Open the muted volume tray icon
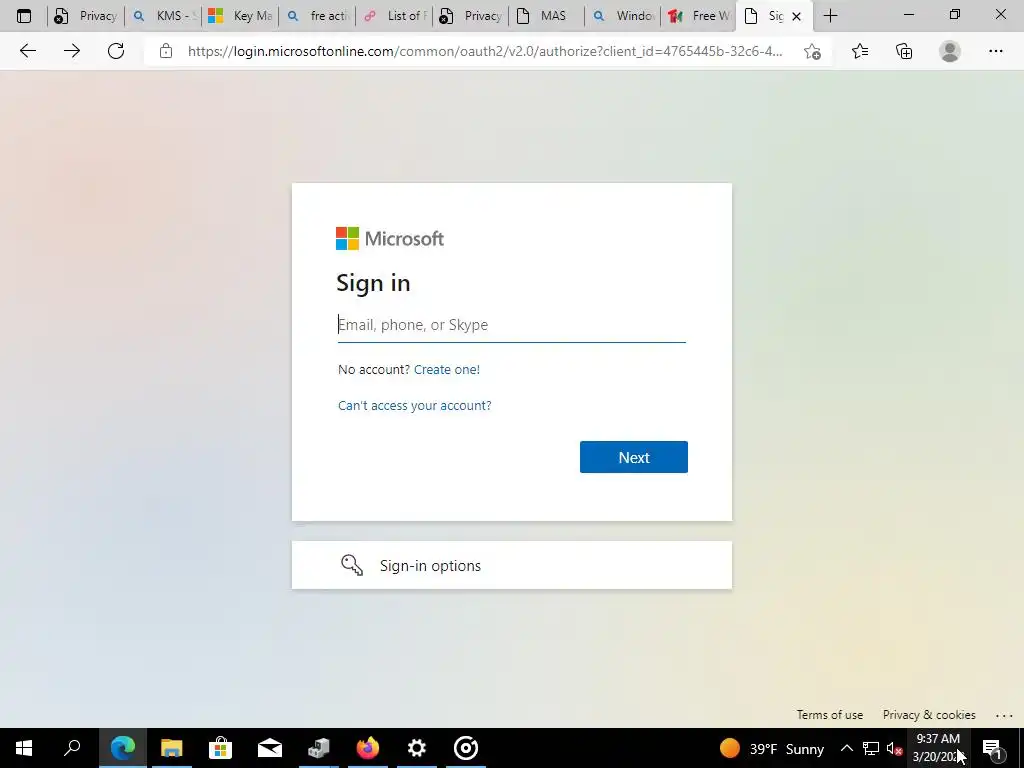The height and width of the screenshot is (768, 1024). 895,748
